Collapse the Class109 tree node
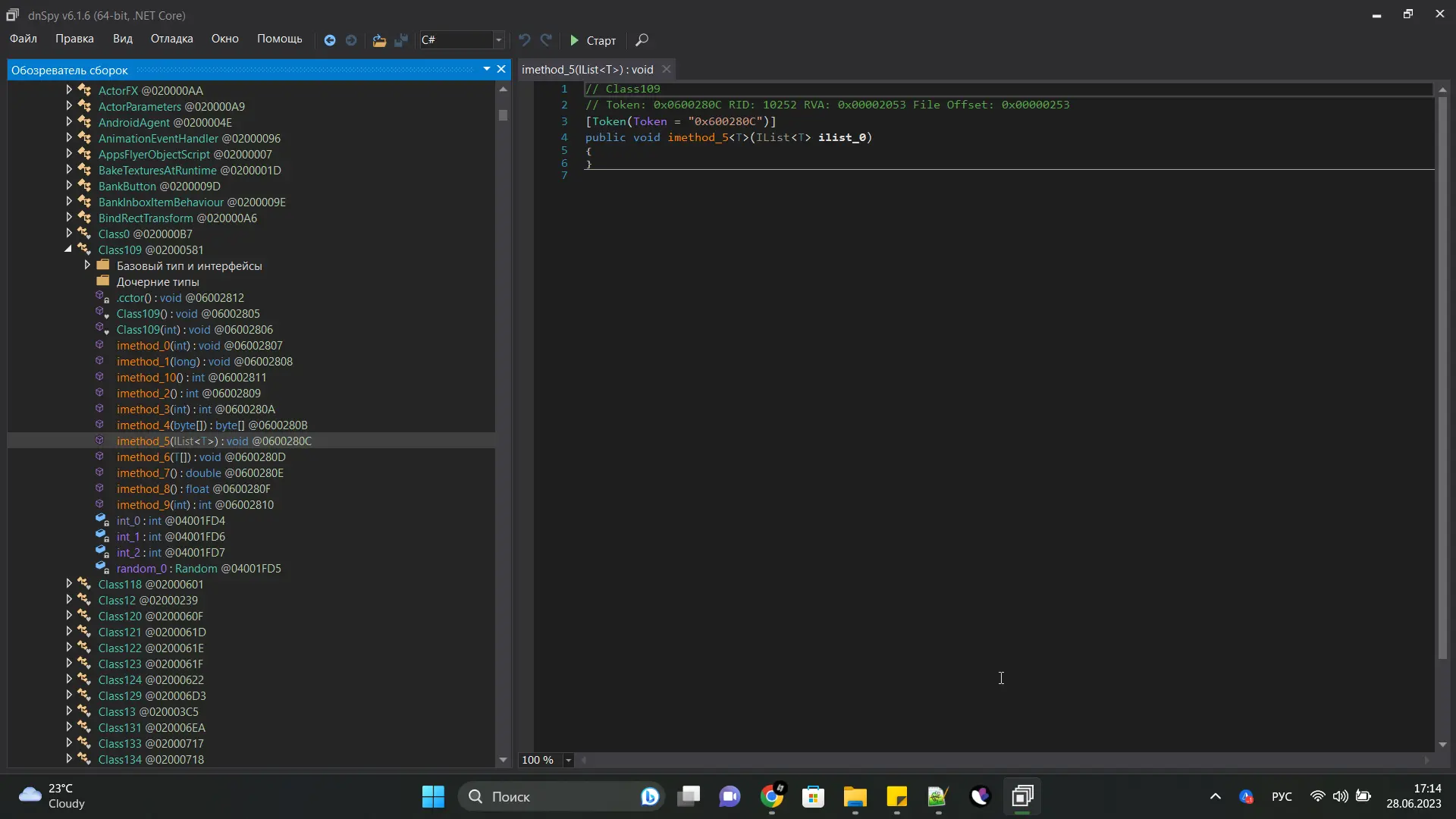 pyautogui.click(x=68, y=249)
